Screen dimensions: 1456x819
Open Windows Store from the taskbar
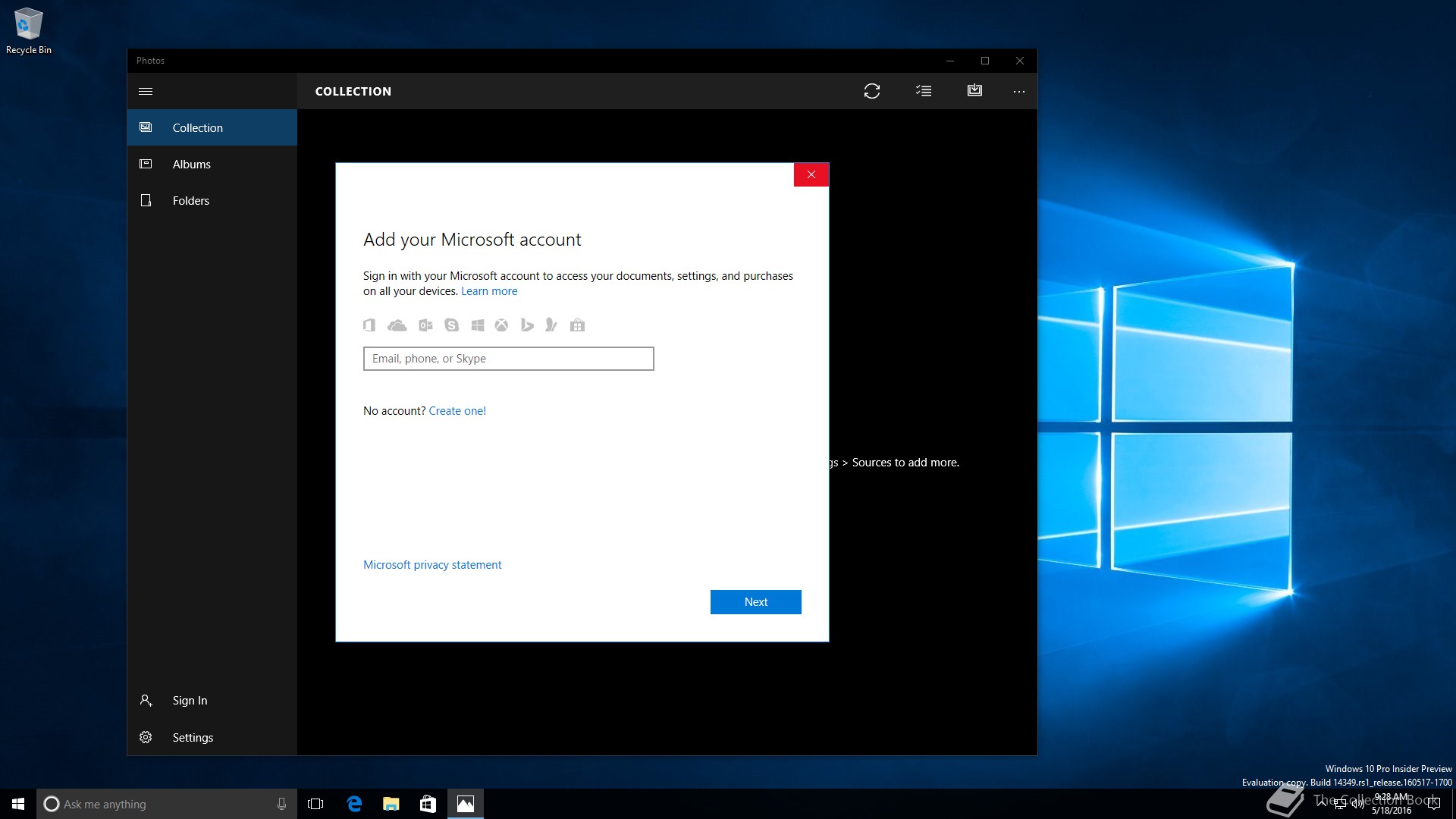428,804
